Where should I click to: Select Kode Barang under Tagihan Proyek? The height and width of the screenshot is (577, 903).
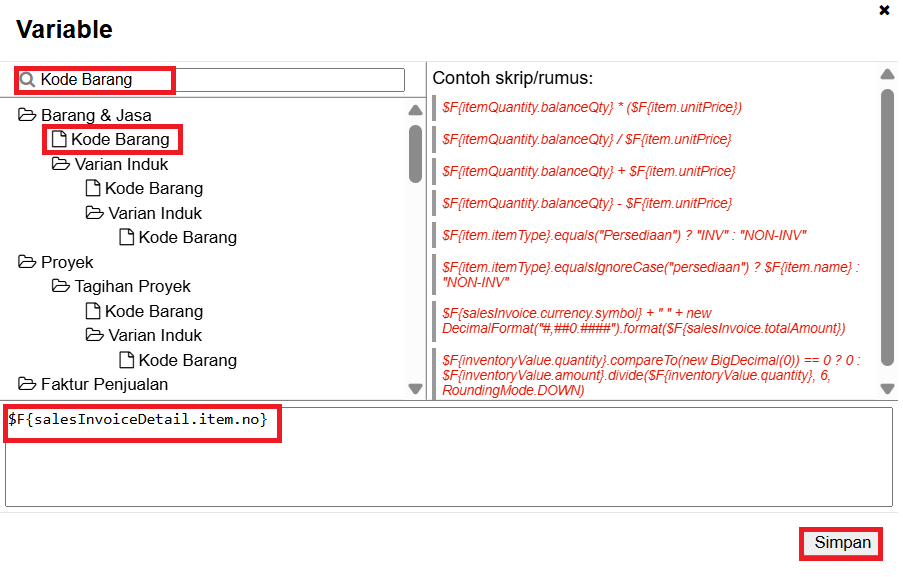[153, 311]
